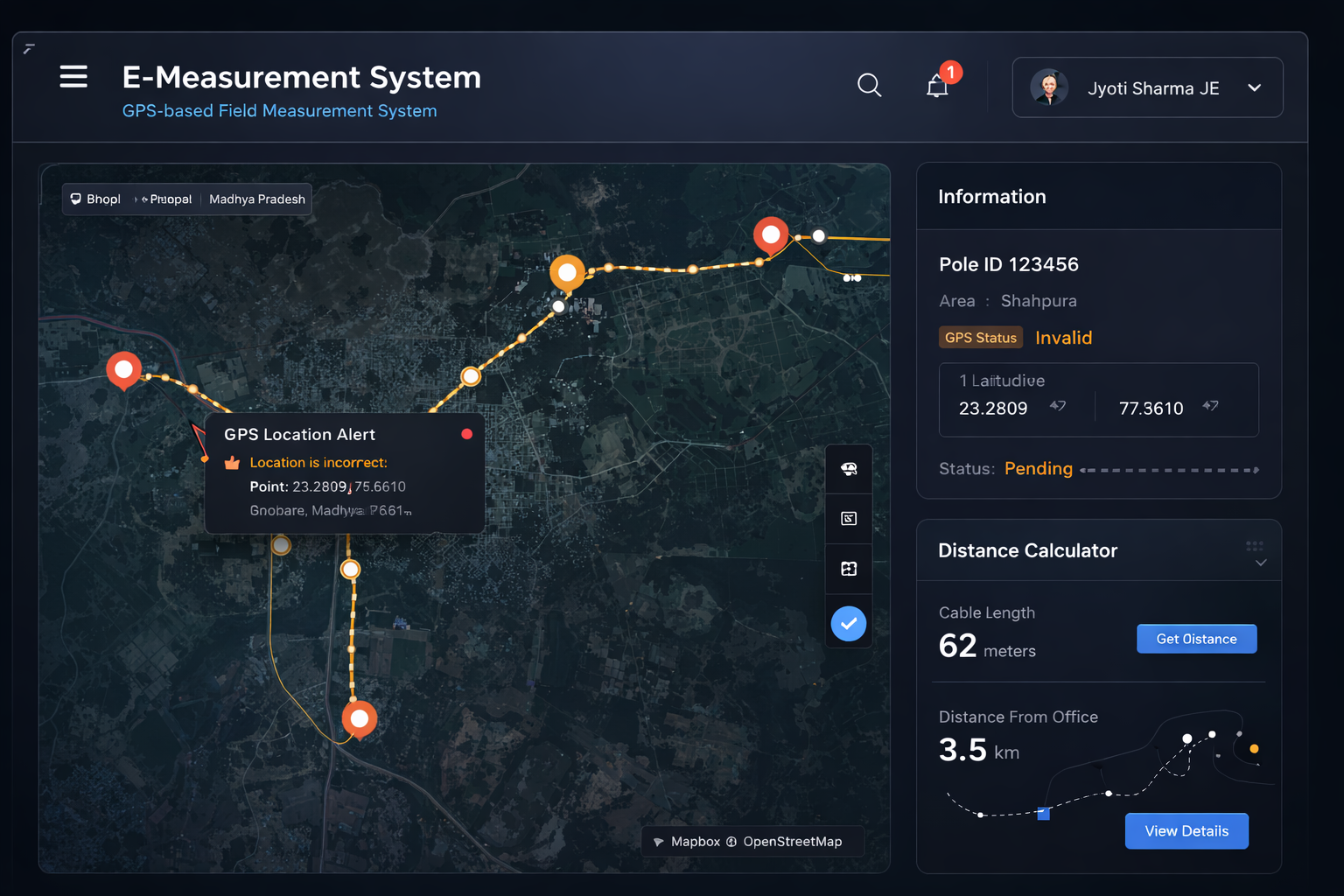Open the hamburger navigation menu
The image size is (1344, 896).
(x=73, y=77)
